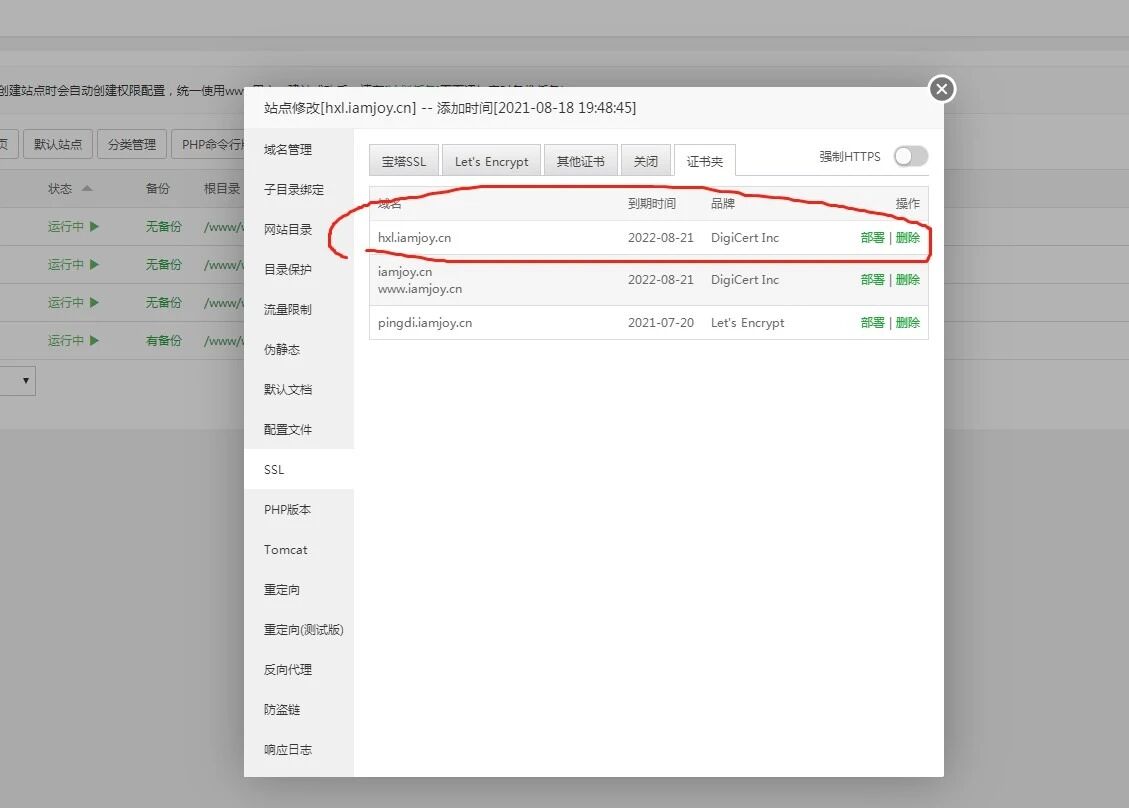Click the 关闭 tab
1129x808 pixels.
tap(646, 161)
